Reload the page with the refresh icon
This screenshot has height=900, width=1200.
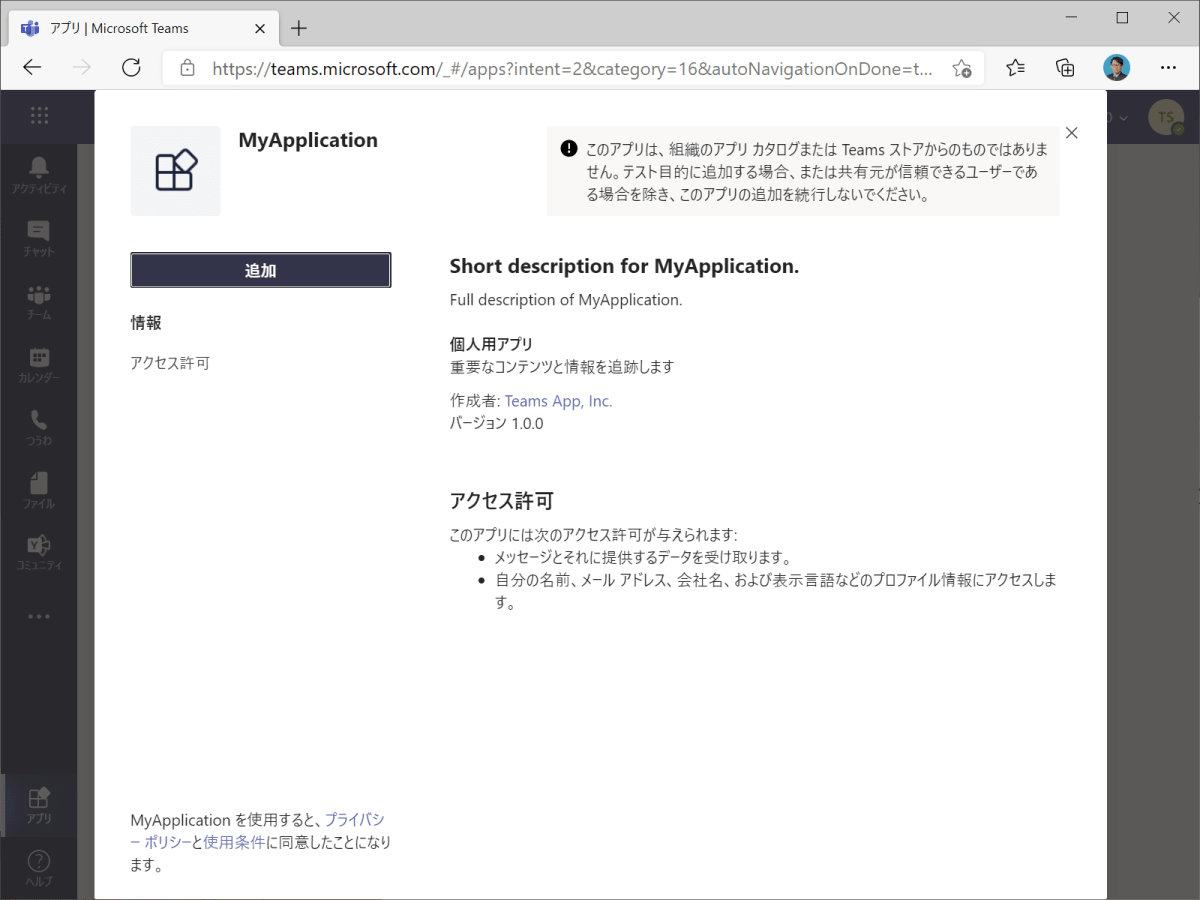(131, 67)
